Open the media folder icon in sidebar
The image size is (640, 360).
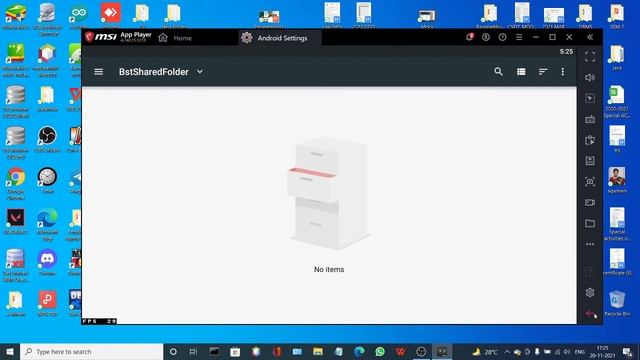click(590, 223)
